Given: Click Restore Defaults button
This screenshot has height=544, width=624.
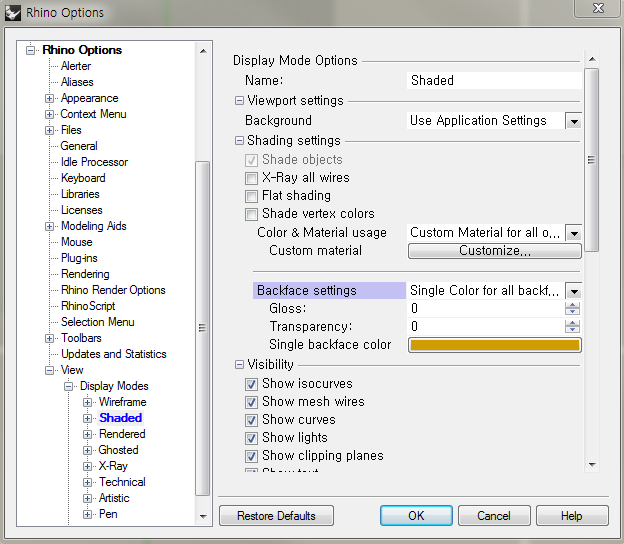Looking at the screenshot, I should 276,516.
